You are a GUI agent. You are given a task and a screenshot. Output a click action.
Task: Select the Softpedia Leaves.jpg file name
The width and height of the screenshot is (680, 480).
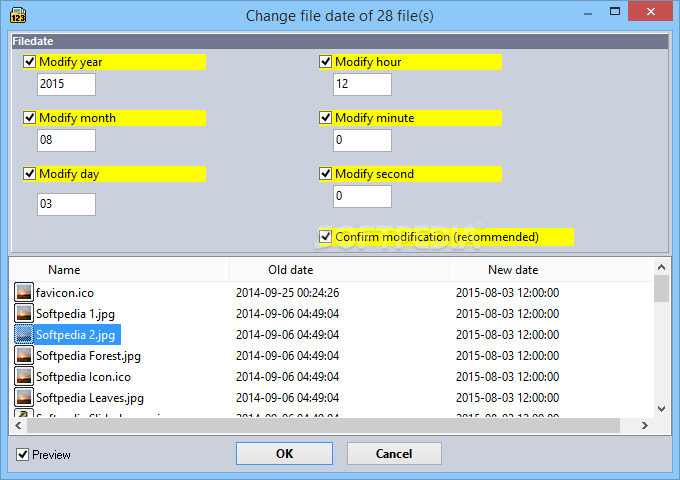coord(90,398)
